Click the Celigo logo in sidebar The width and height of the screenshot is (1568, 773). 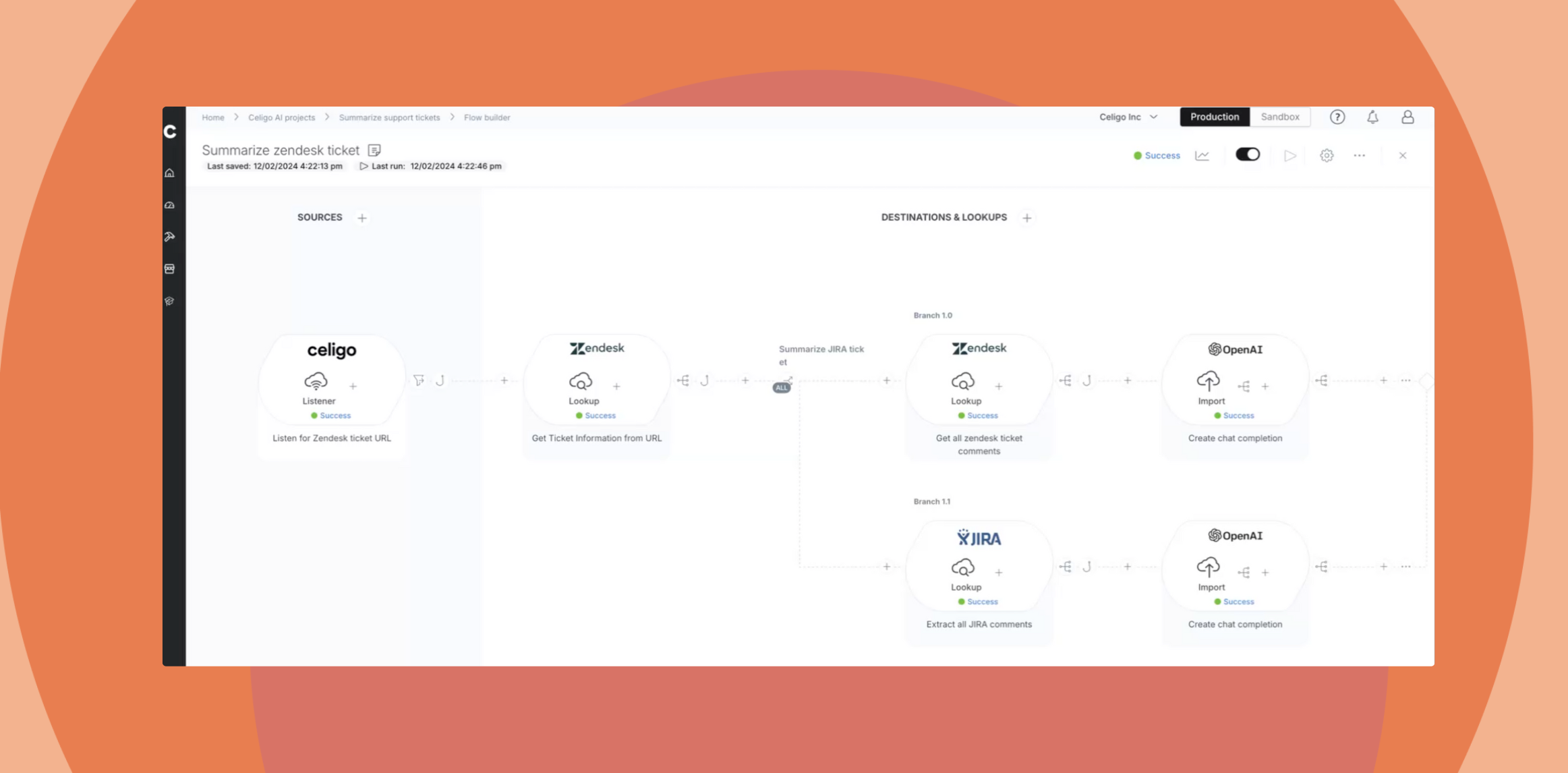[x=170, y=132]
